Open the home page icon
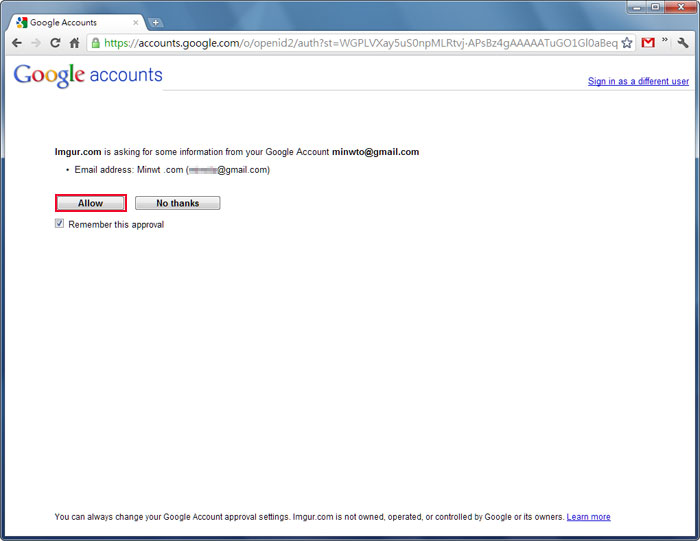Image resolution: width=700 pixels, height=541 pixels. tap(75, 43)
